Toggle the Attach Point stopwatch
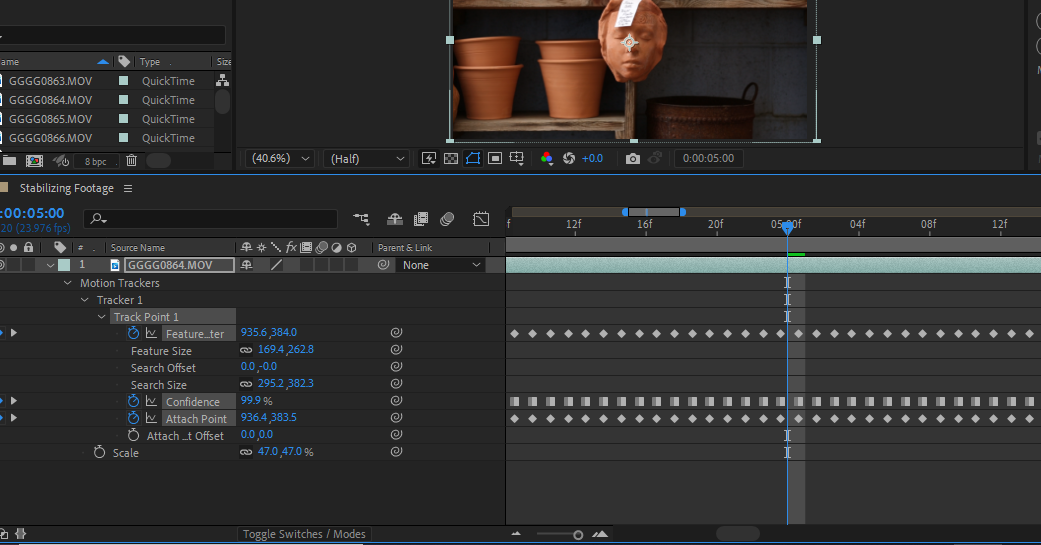The image size is (1041, 545). click(133, 418)
